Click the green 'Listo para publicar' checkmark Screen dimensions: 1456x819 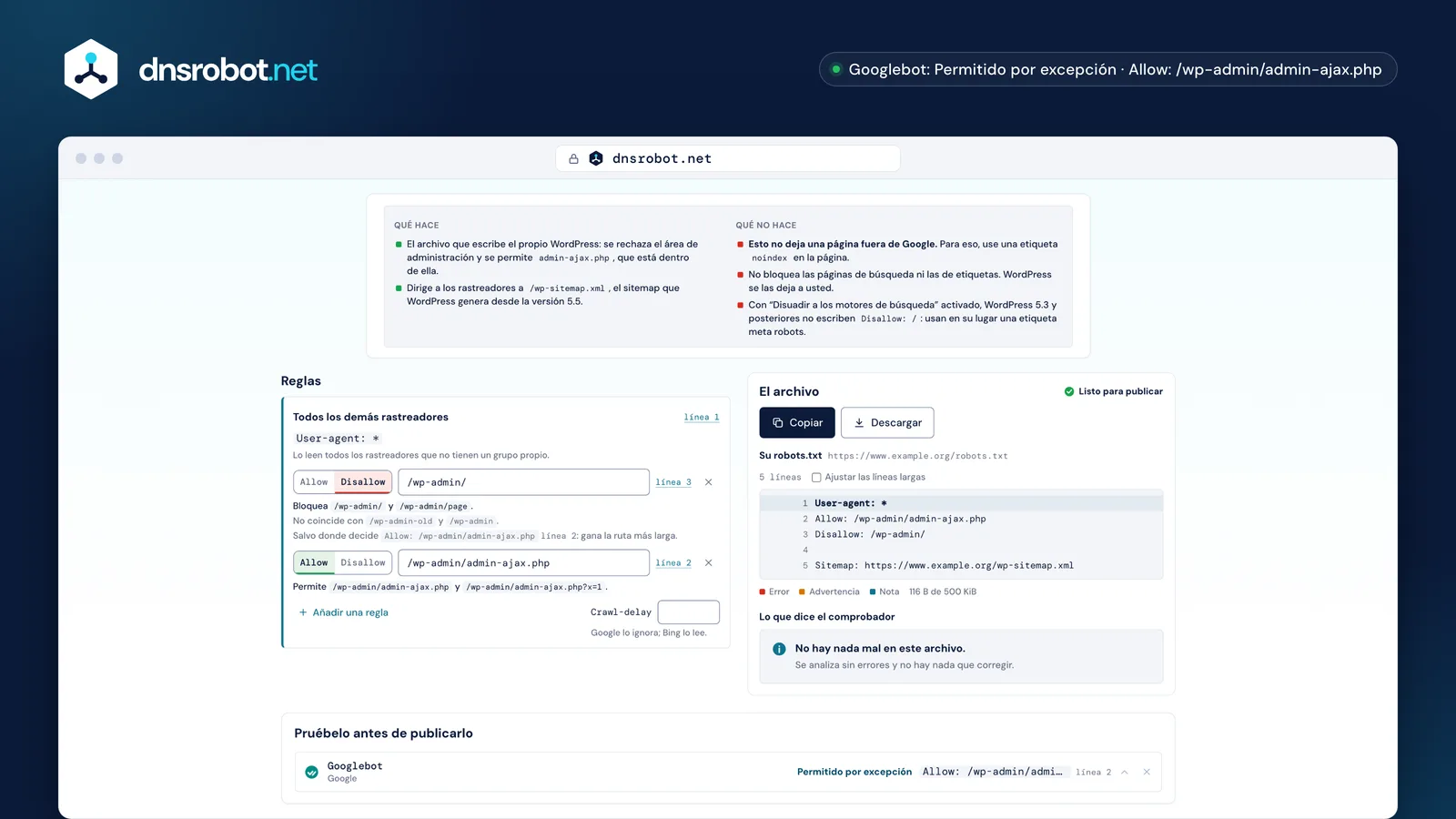click(x=1069, y=391)
